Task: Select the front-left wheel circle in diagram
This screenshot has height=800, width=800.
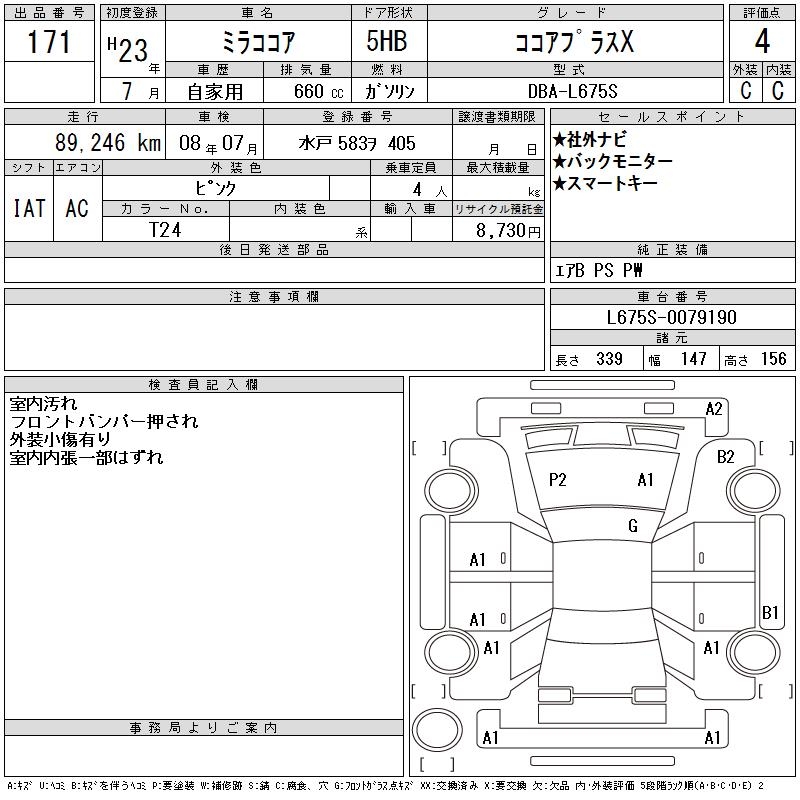Action: click(x=450, y=491)
